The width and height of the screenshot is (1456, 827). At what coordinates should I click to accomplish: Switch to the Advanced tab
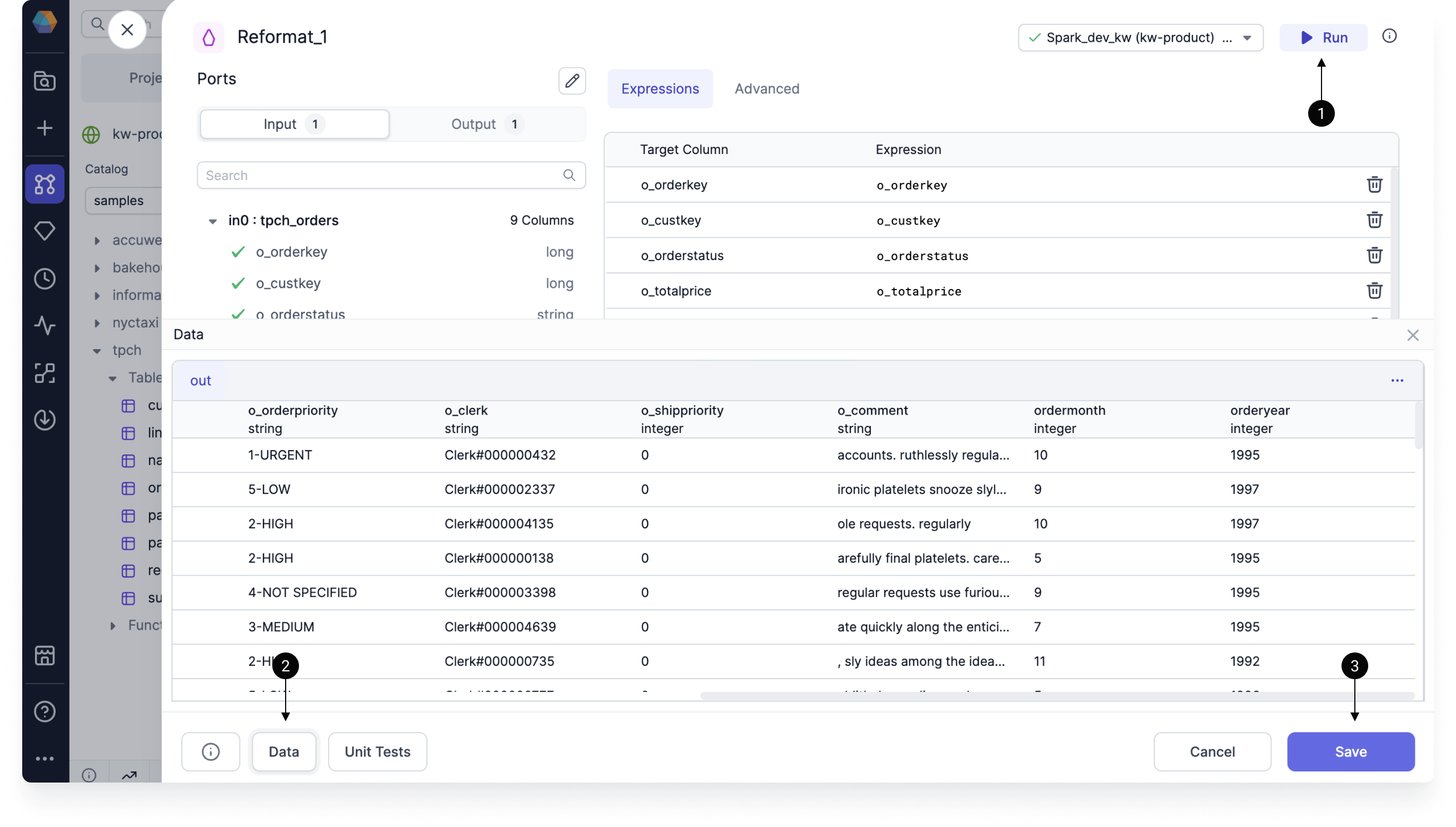767,88
